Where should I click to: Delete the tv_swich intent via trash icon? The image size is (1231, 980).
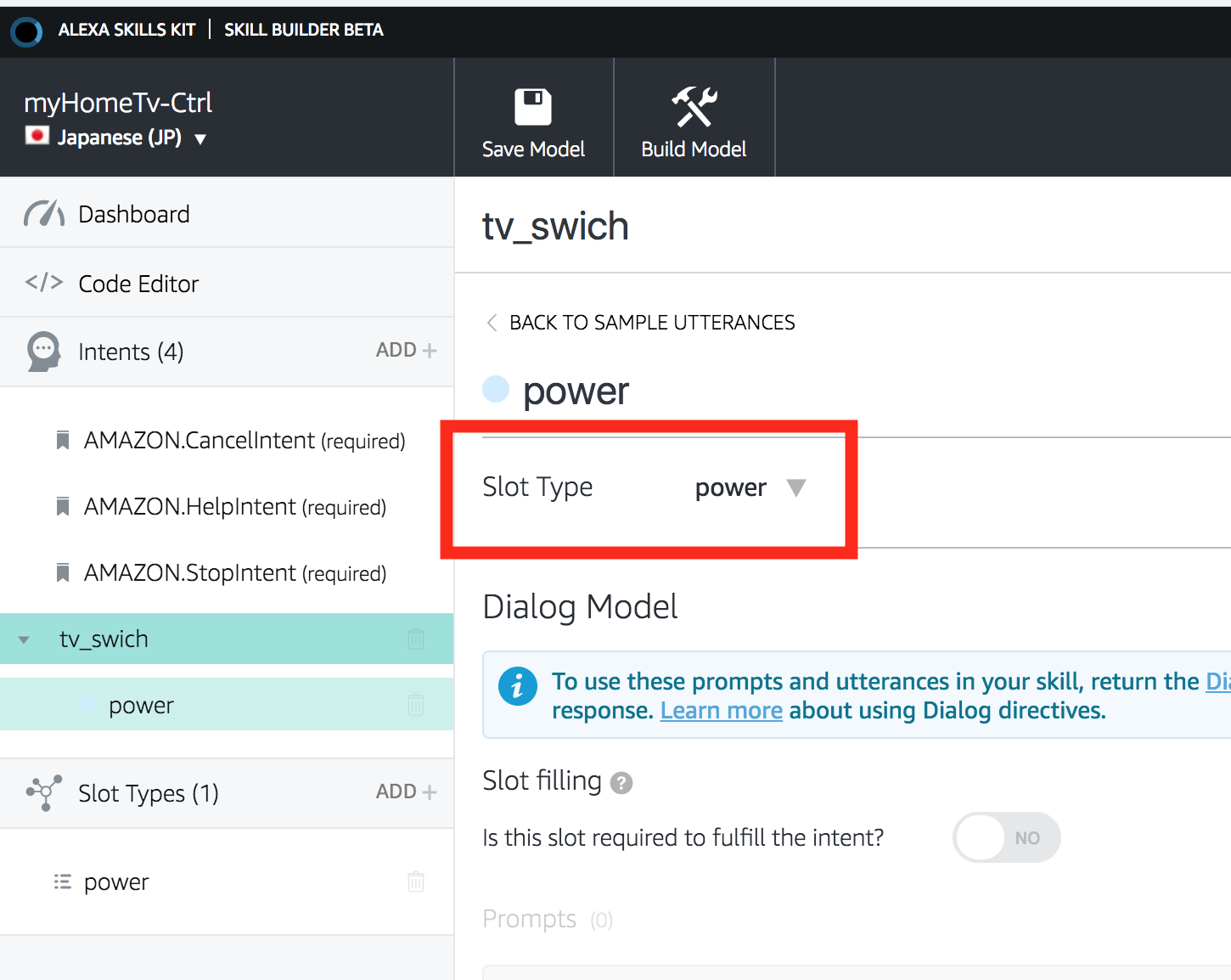tap(416, 639)
